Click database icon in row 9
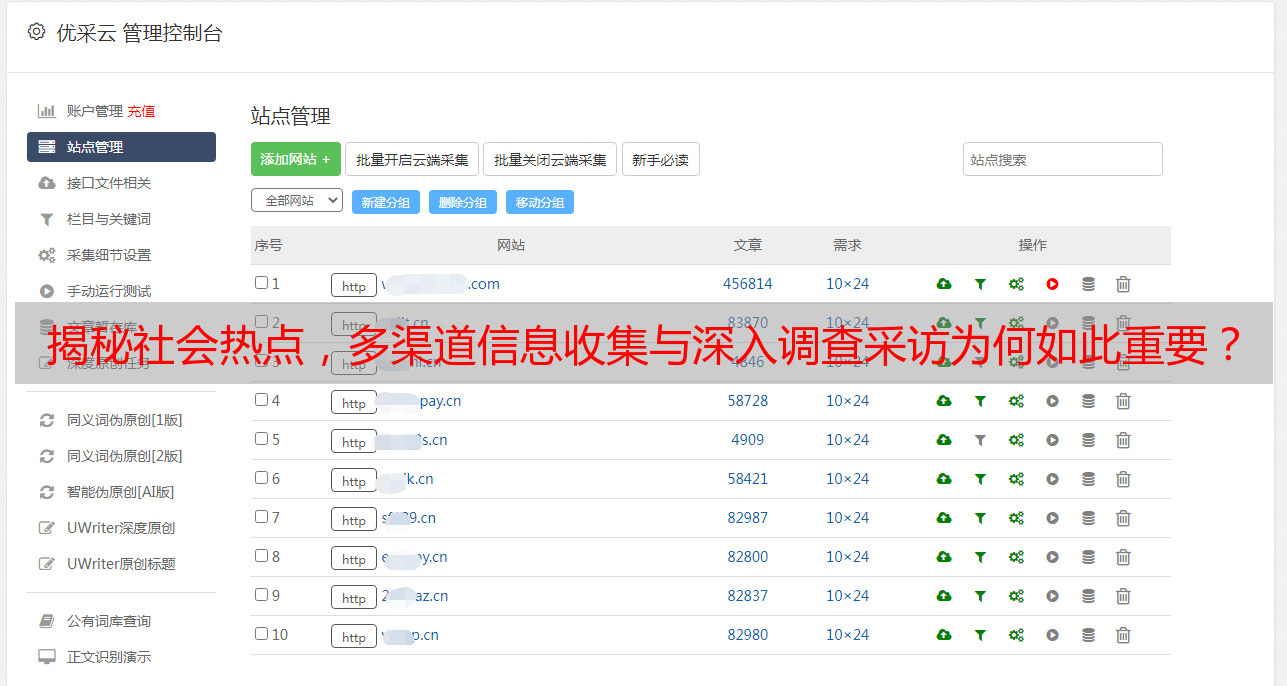Image resolution: width=1287 pixels, height=686 pixels. point(1088,596)
